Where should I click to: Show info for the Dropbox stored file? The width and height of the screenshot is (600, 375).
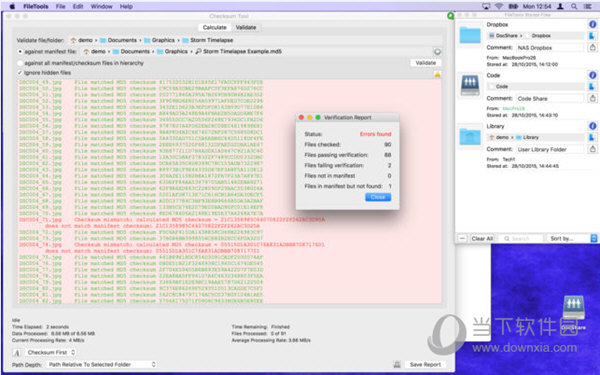tap(592, 24)
